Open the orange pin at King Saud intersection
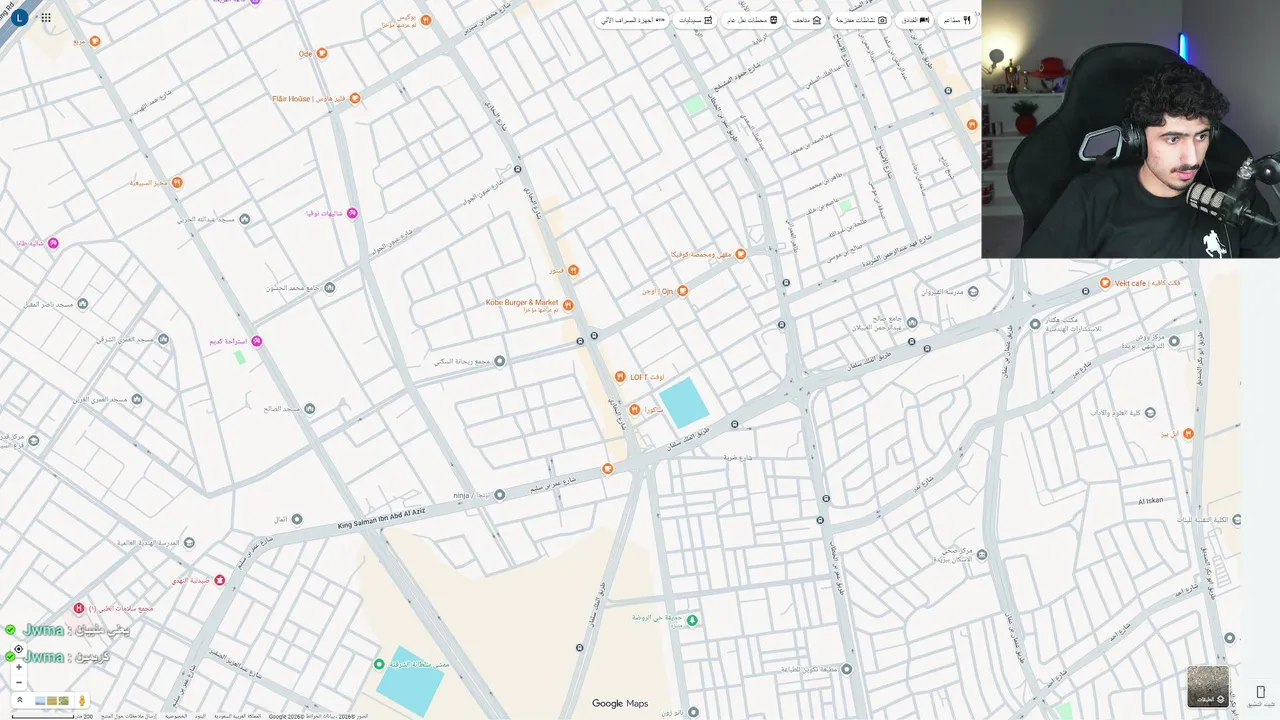This screenshot has width=1280, height=720. pyautogui.click(x=607, y=469)
